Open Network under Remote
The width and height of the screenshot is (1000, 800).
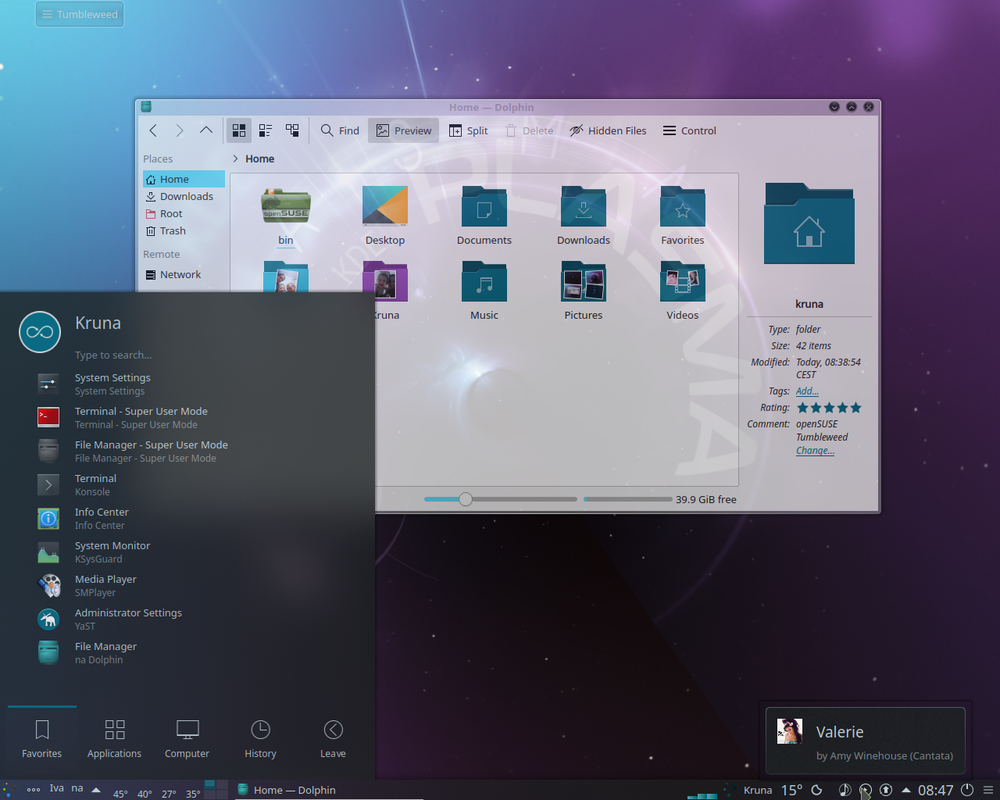184,274
